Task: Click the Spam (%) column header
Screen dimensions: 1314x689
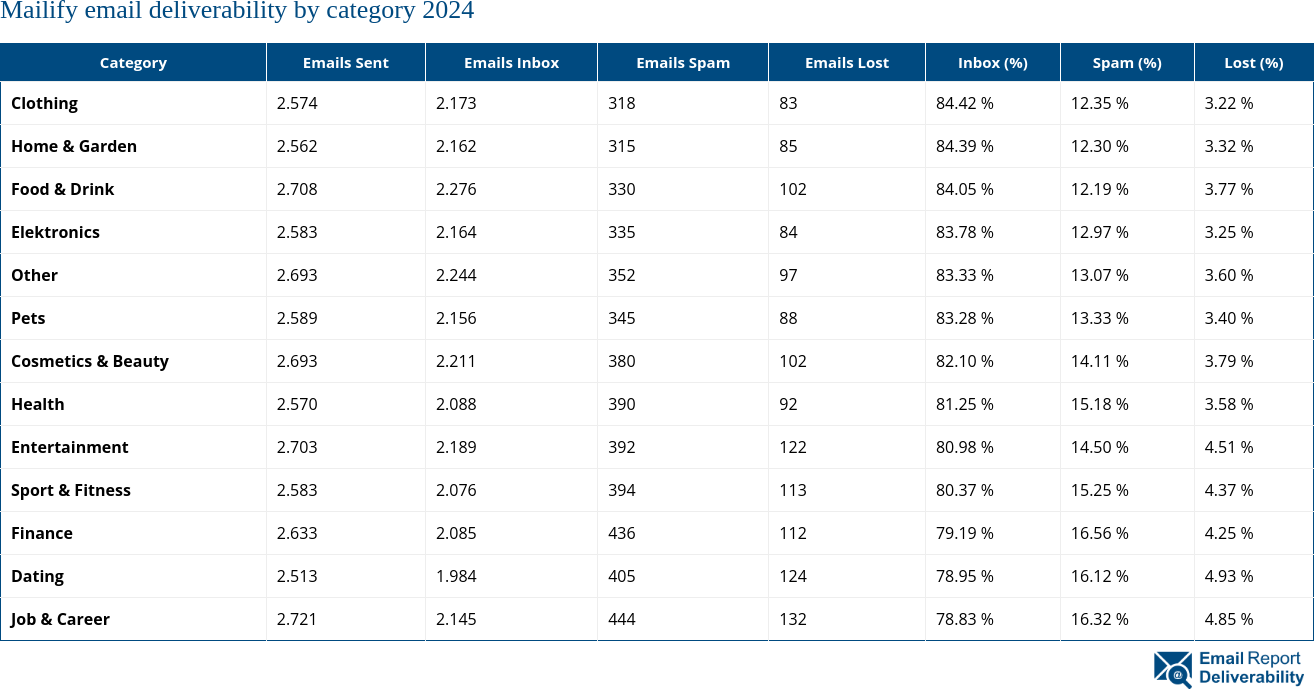Action: coord(1127,62)
